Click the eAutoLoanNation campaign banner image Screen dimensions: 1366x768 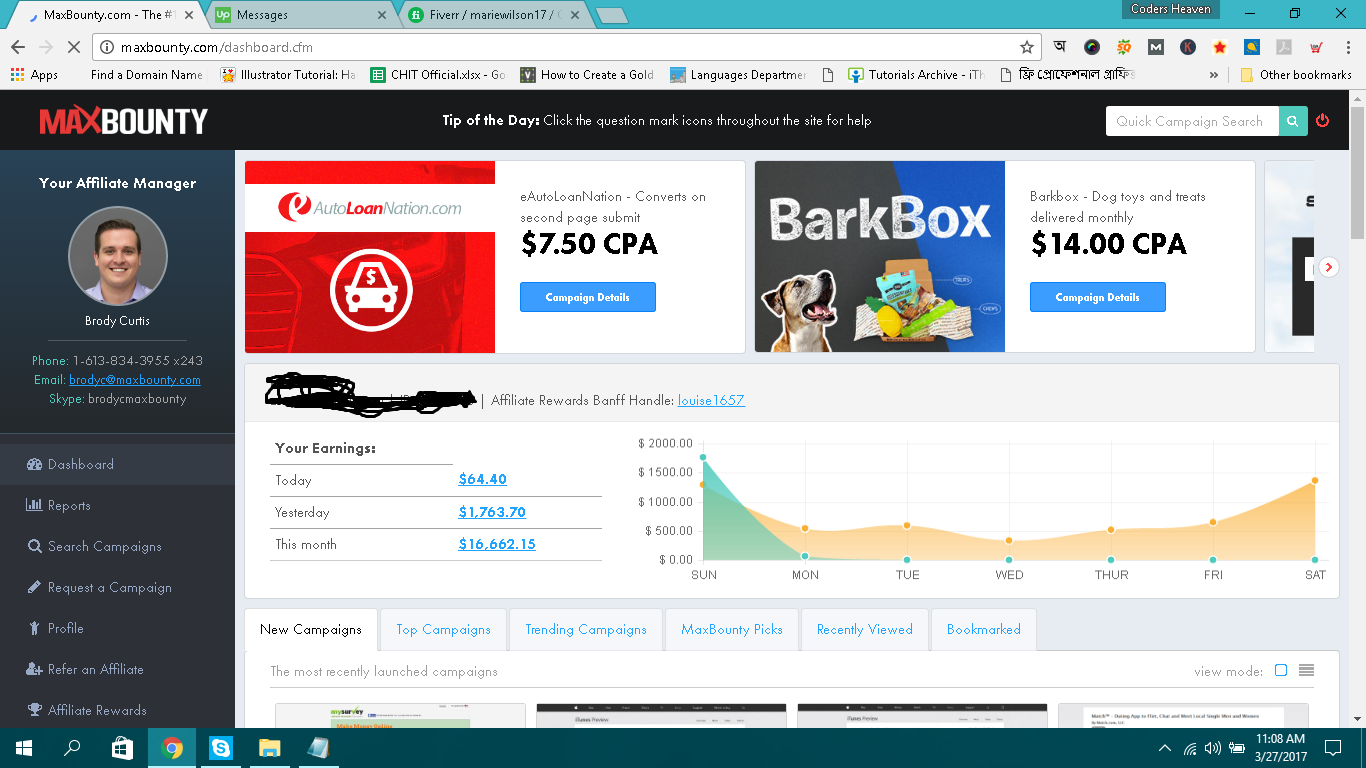tap(370, 257)
